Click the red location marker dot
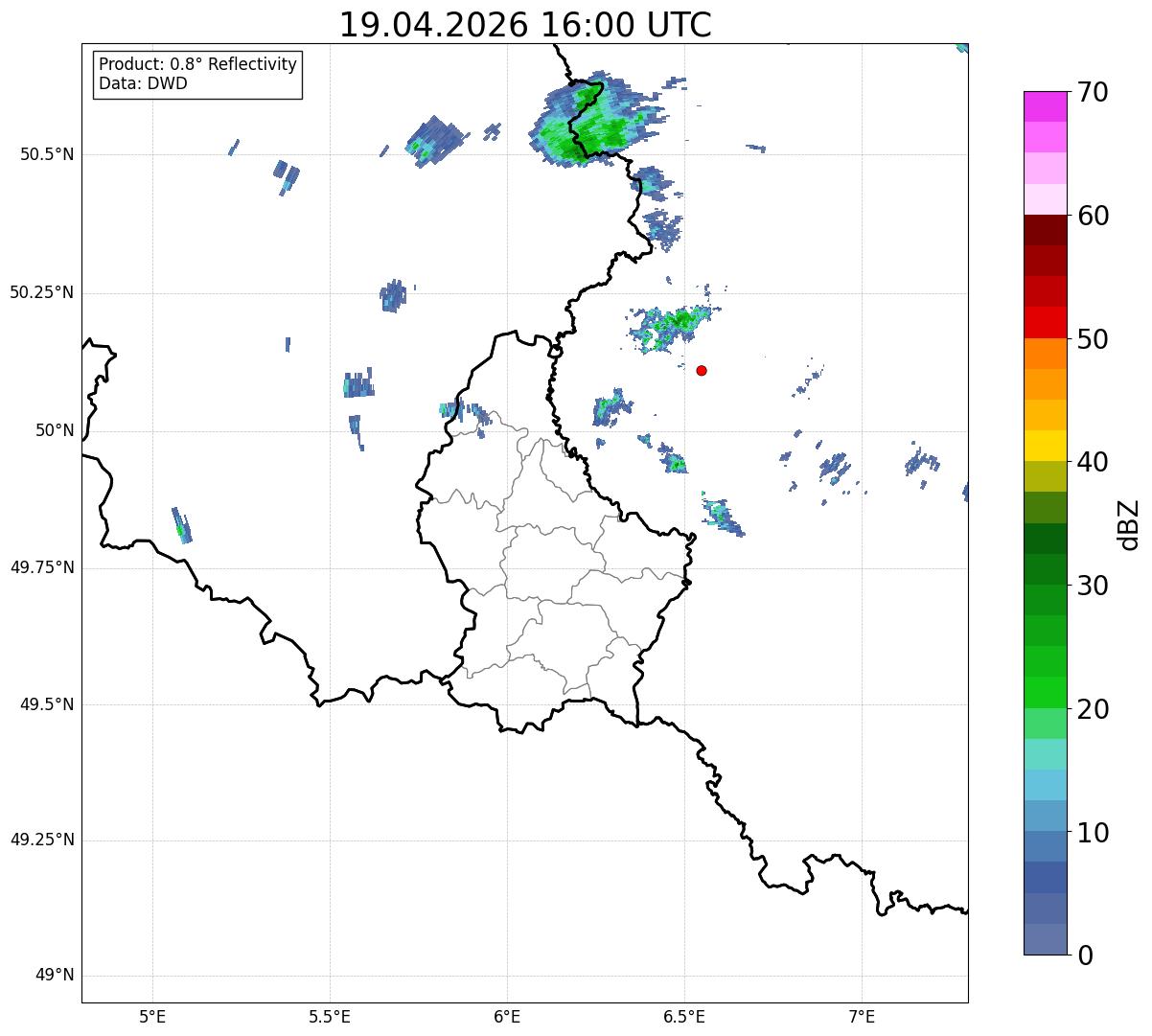The height and width of the screenshot is (1036, 1152). pos(702,370)
